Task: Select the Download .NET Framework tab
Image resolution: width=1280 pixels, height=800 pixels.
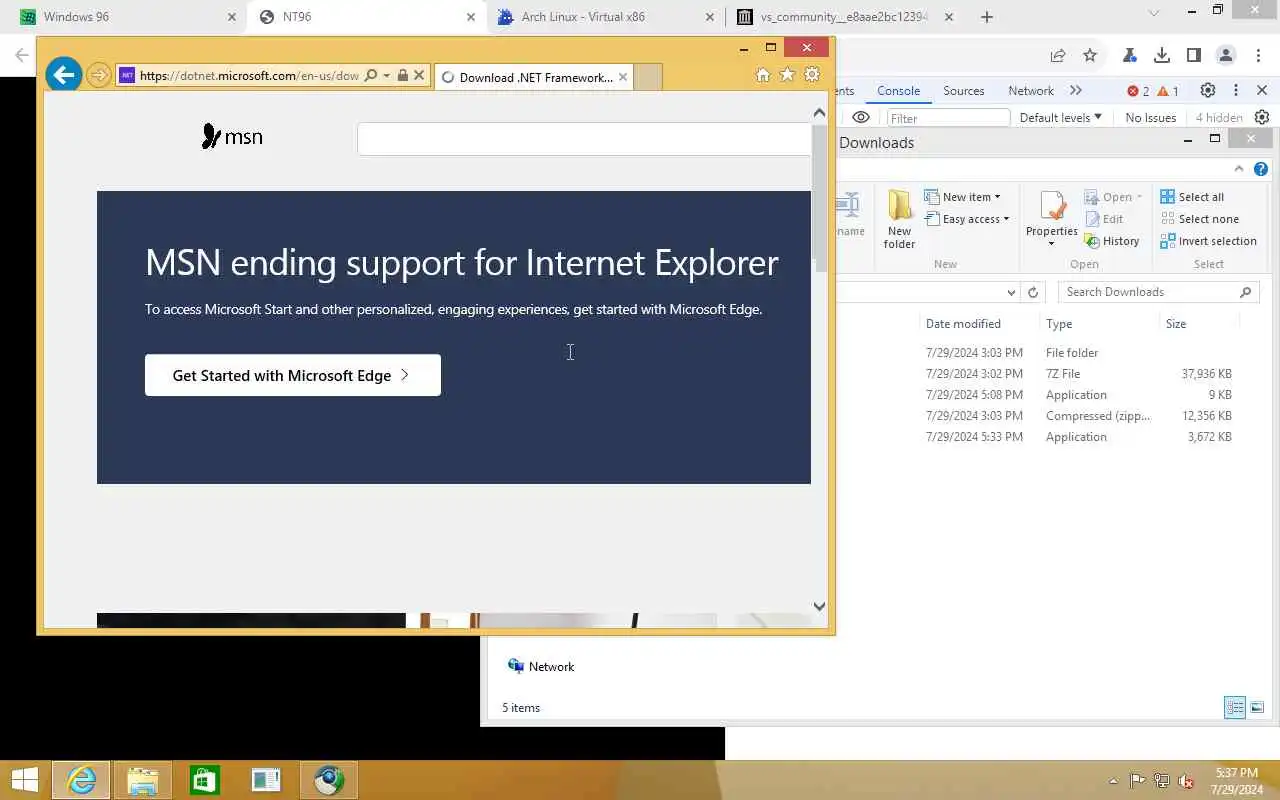Action: tap(534, 77)
